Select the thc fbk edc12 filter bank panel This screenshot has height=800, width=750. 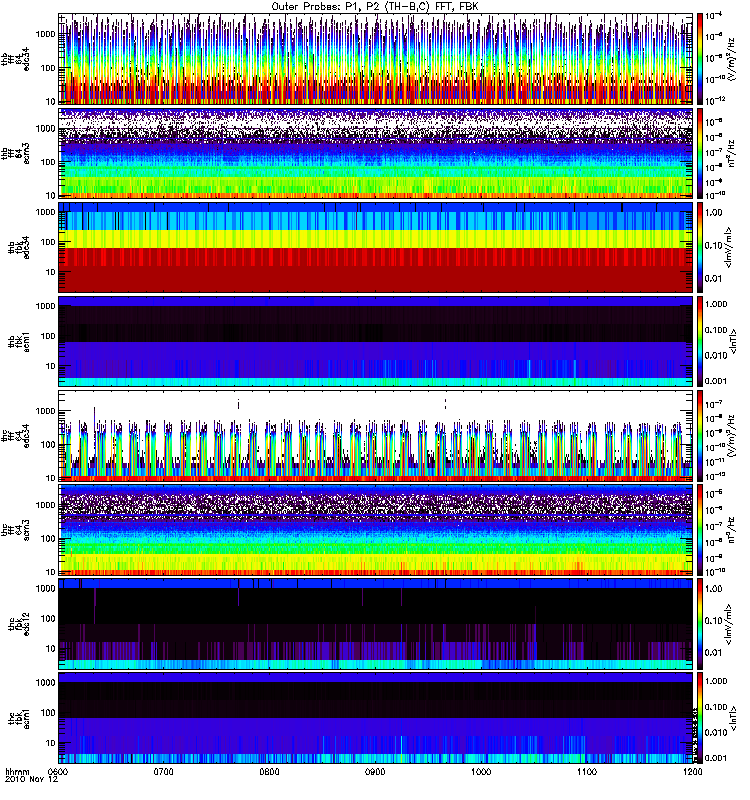376,624
